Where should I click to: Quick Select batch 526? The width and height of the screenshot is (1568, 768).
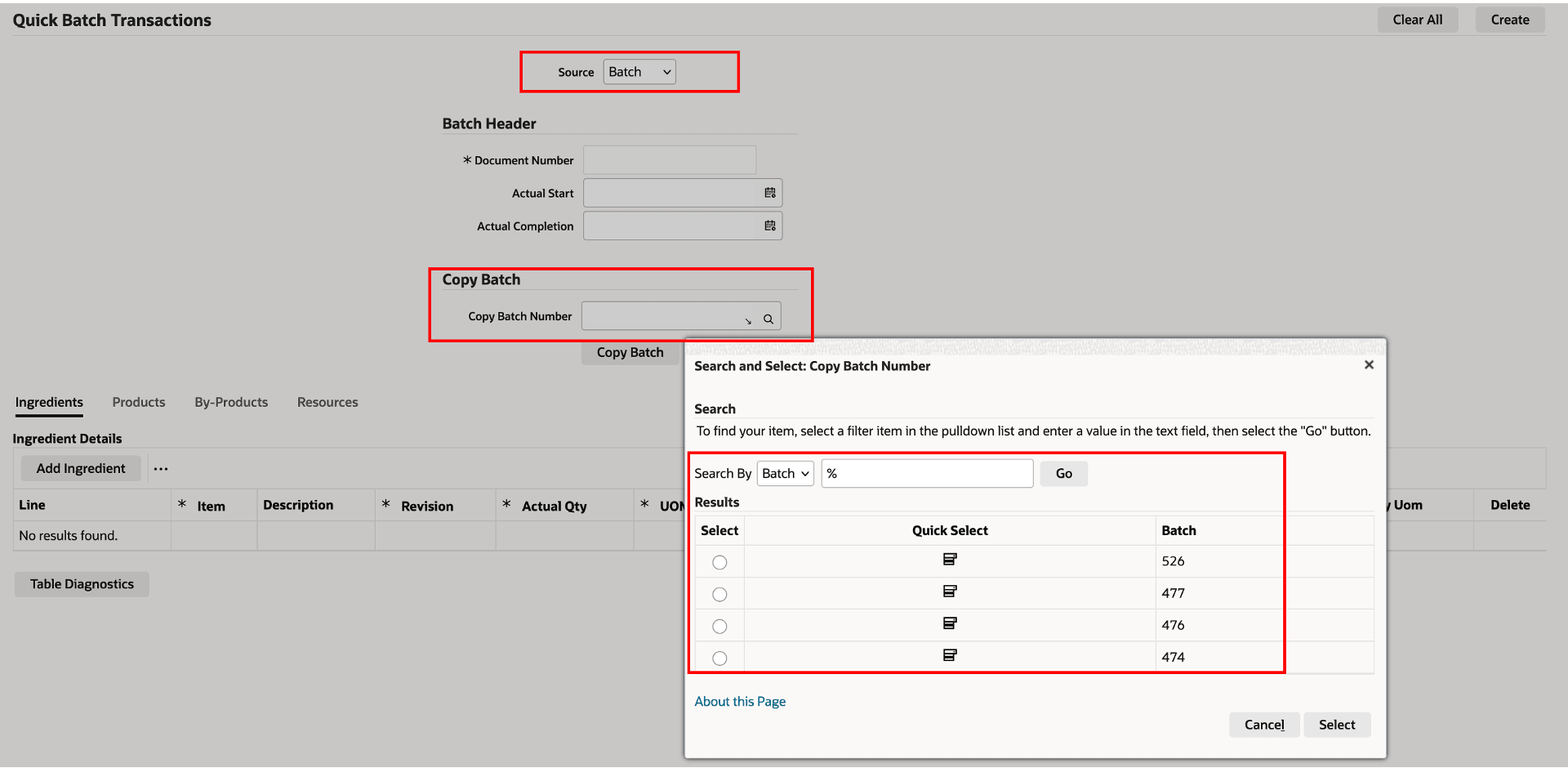[x=949, y=560]
